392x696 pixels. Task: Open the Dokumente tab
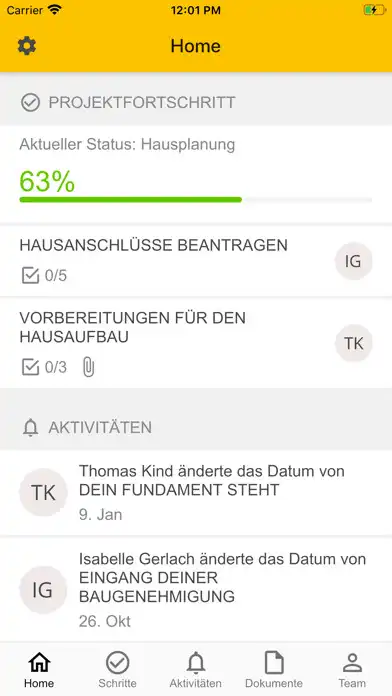pos(274,669)
